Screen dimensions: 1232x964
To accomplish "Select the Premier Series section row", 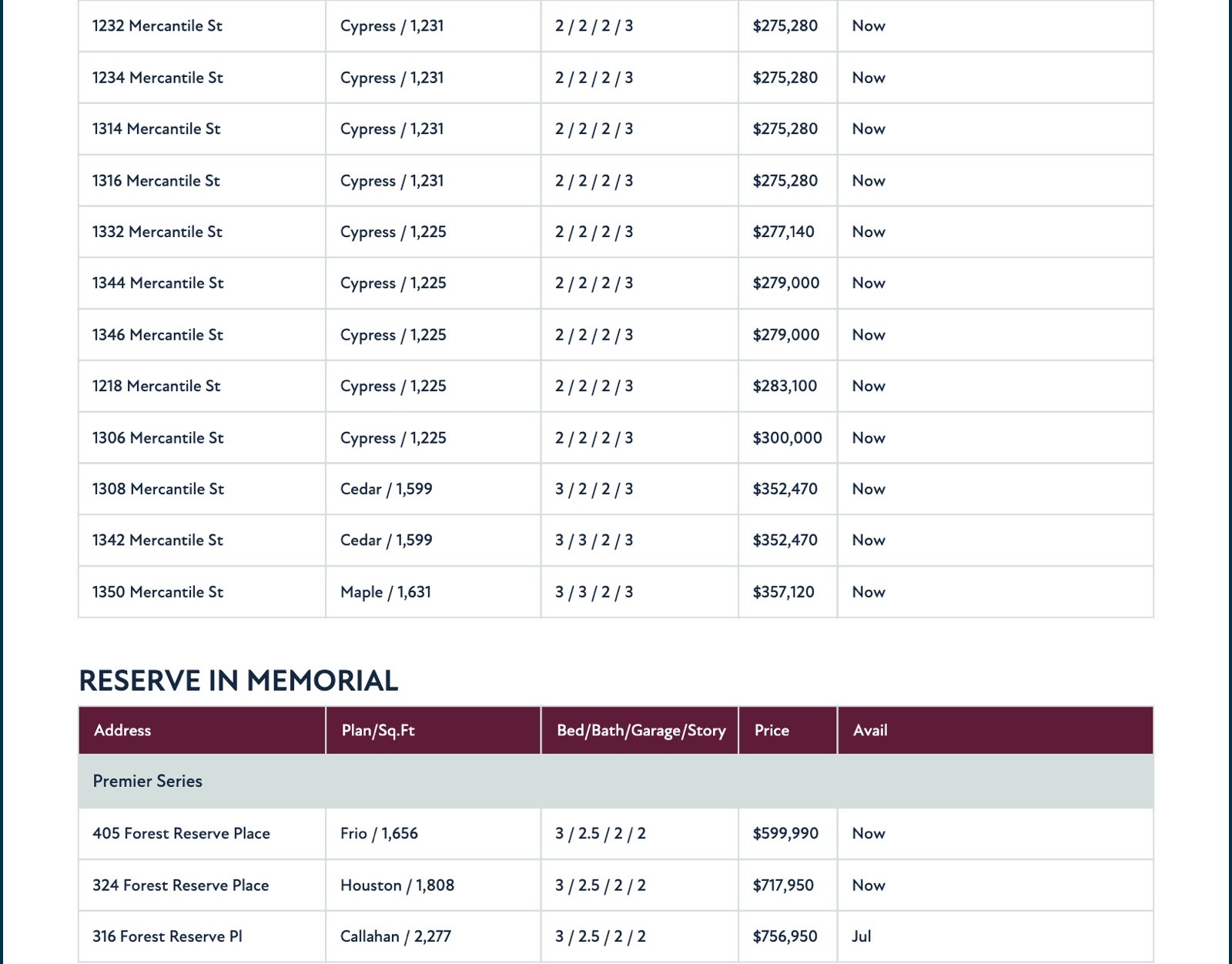I will (x=616, y=781).
